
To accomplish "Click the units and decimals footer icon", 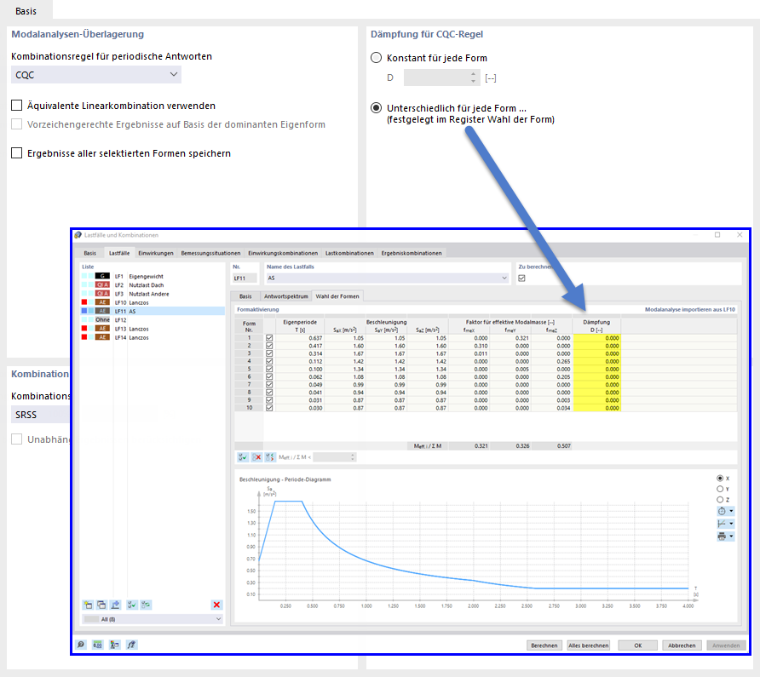I will (x=98, y=645).
